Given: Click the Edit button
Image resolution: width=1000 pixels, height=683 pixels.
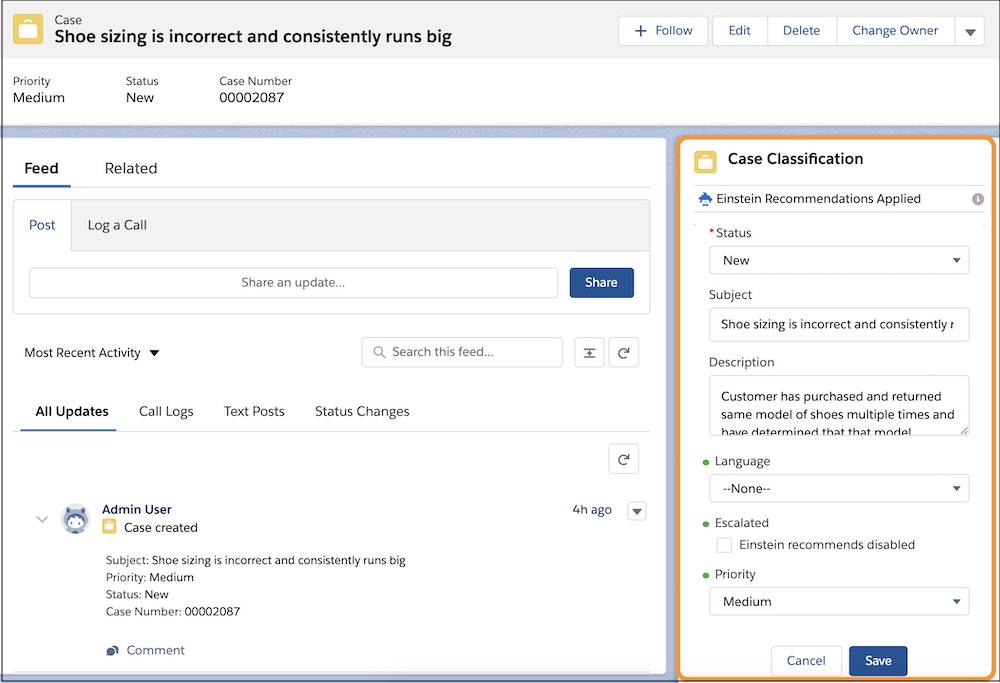Looking at the screenshot, I should coord(739,31).
